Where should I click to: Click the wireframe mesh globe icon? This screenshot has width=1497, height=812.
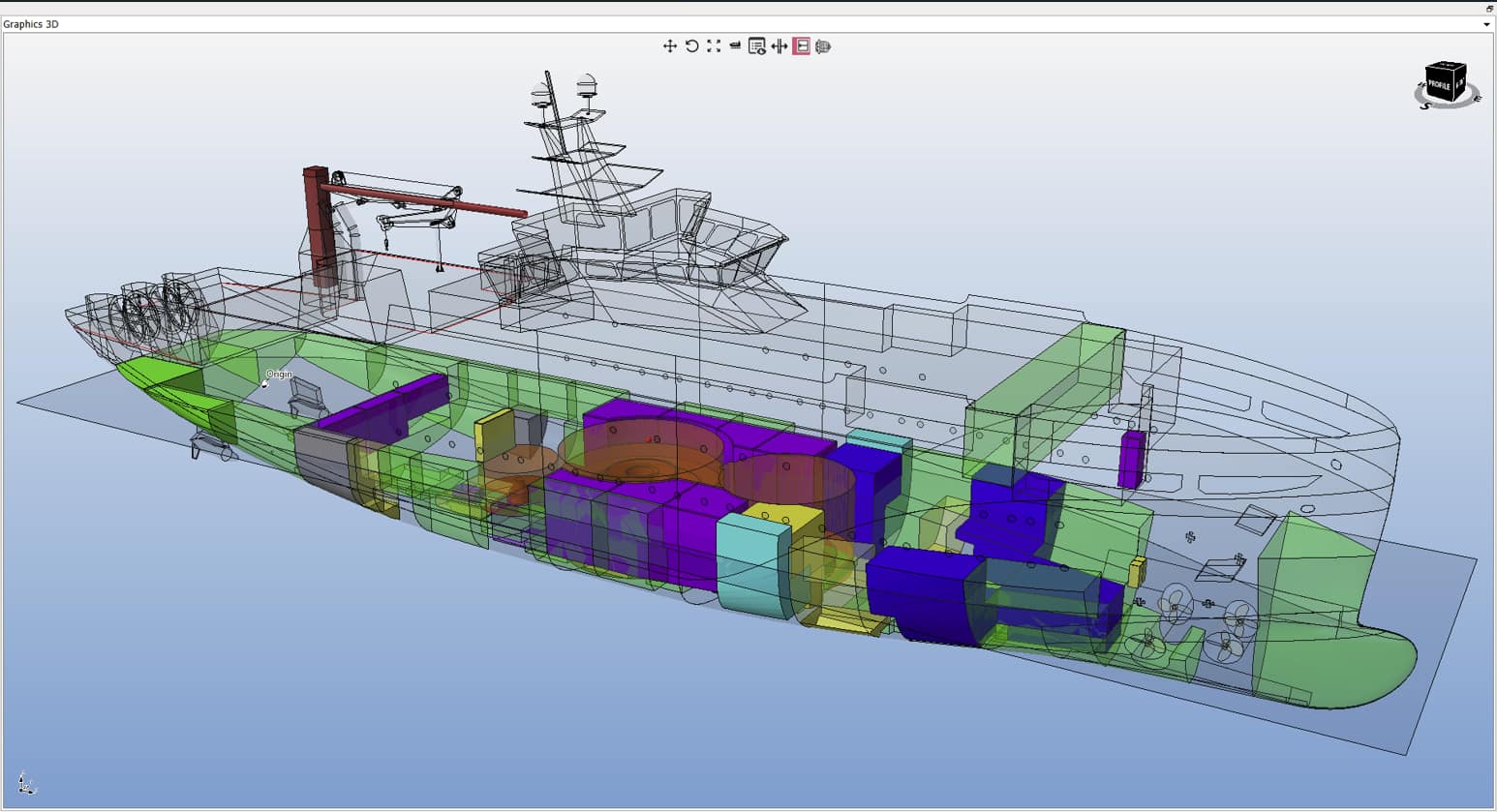coord(824,45)
